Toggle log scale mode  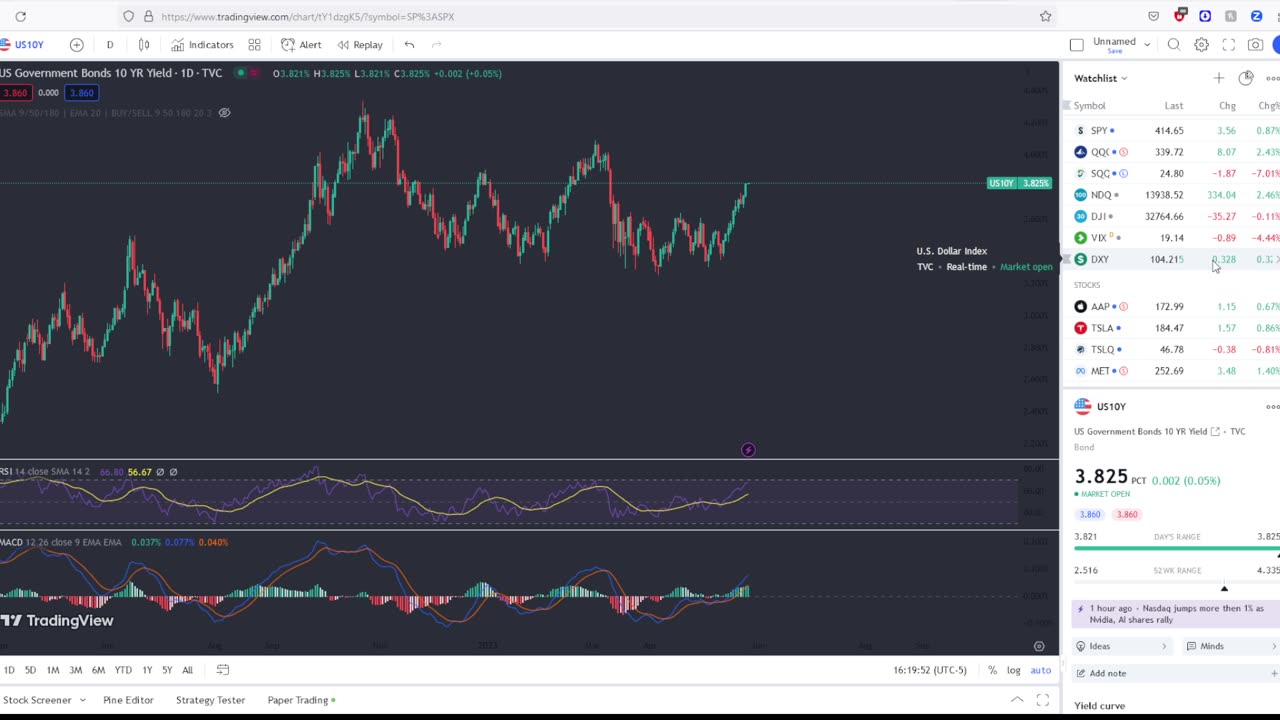coord(1014,670)
